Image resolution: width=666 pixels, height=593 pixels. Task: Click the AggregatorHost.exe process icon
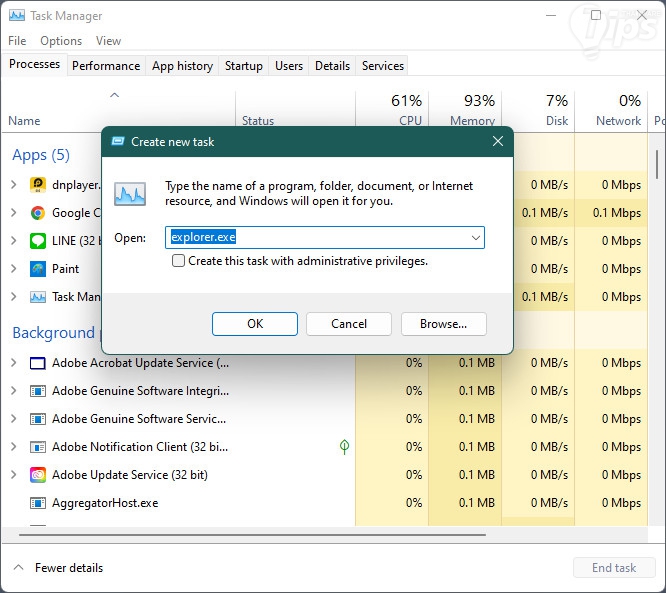click(38, 503)
